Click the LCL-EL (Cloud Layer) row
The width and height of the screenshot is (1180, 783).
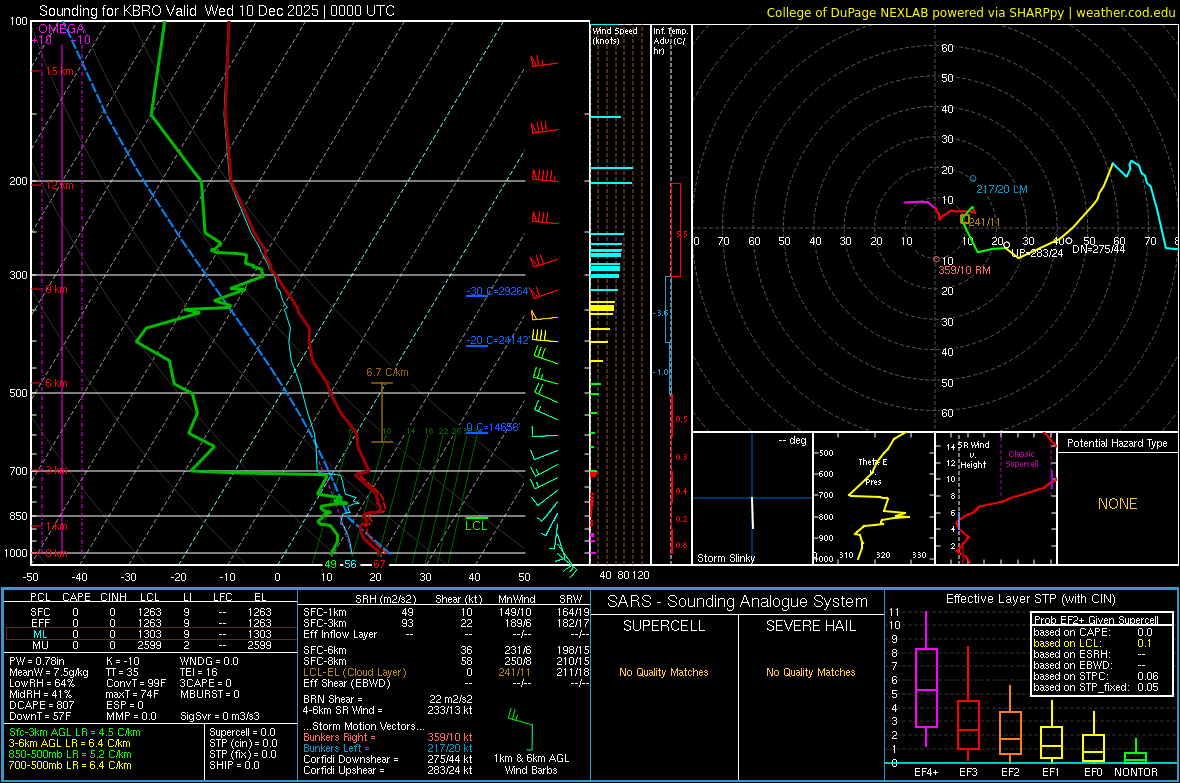pos(446,672)
